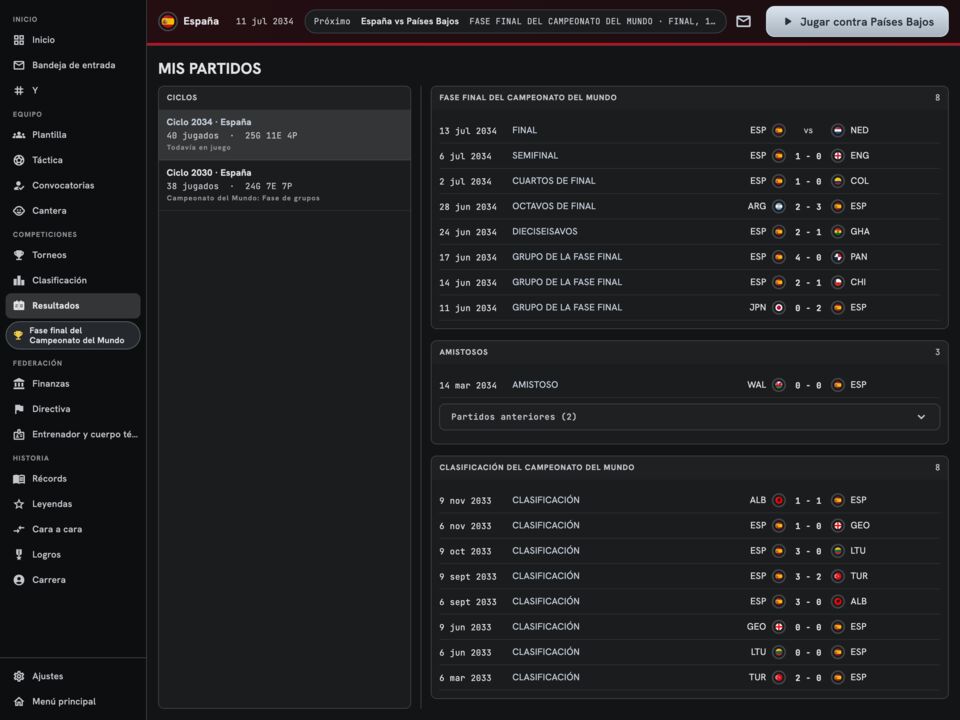Click the Plantilla squad icon

[x=19, y=135]
